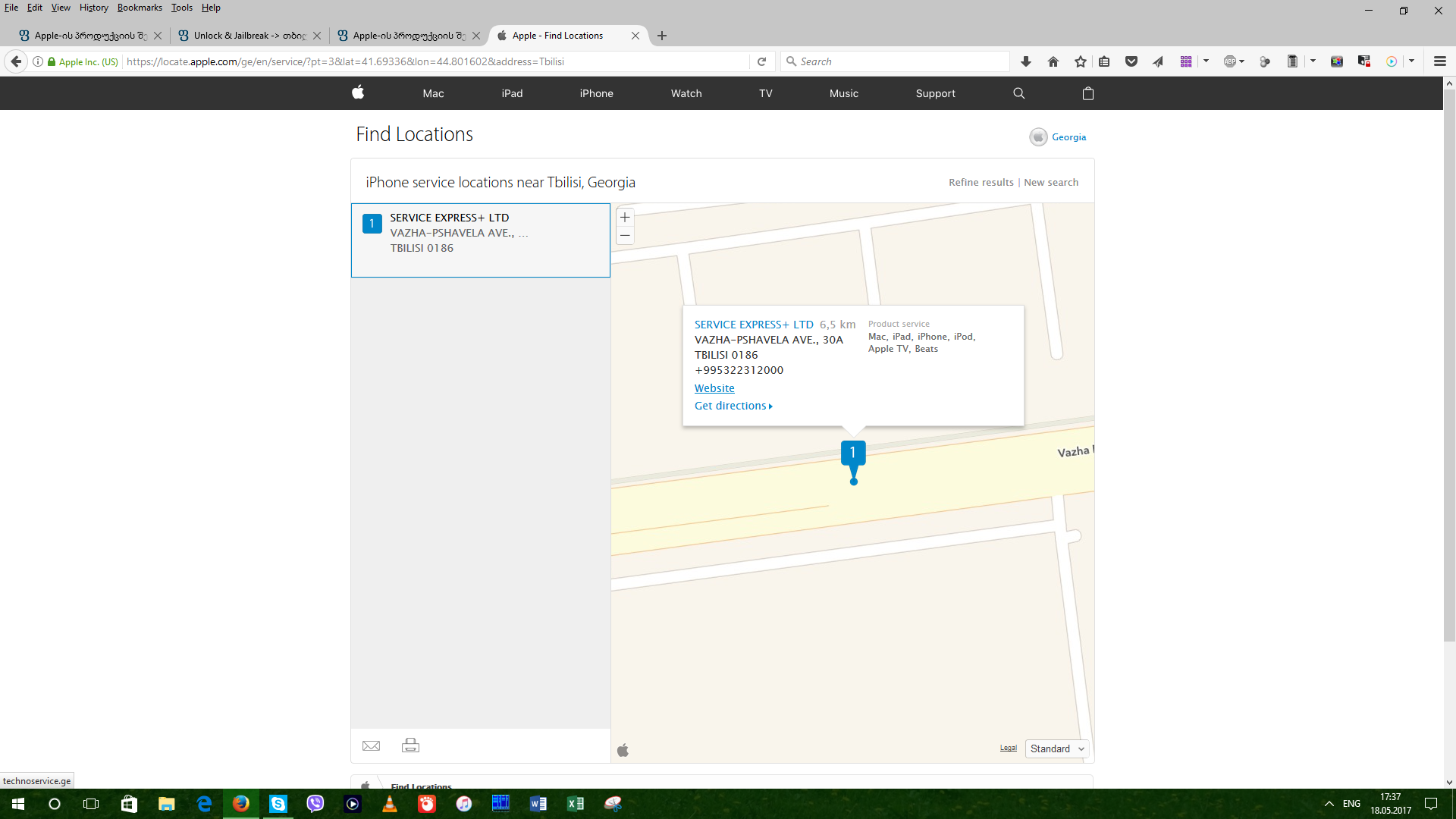
Task: Open Microsoft Word from taskbar
Action: point(538,804)
